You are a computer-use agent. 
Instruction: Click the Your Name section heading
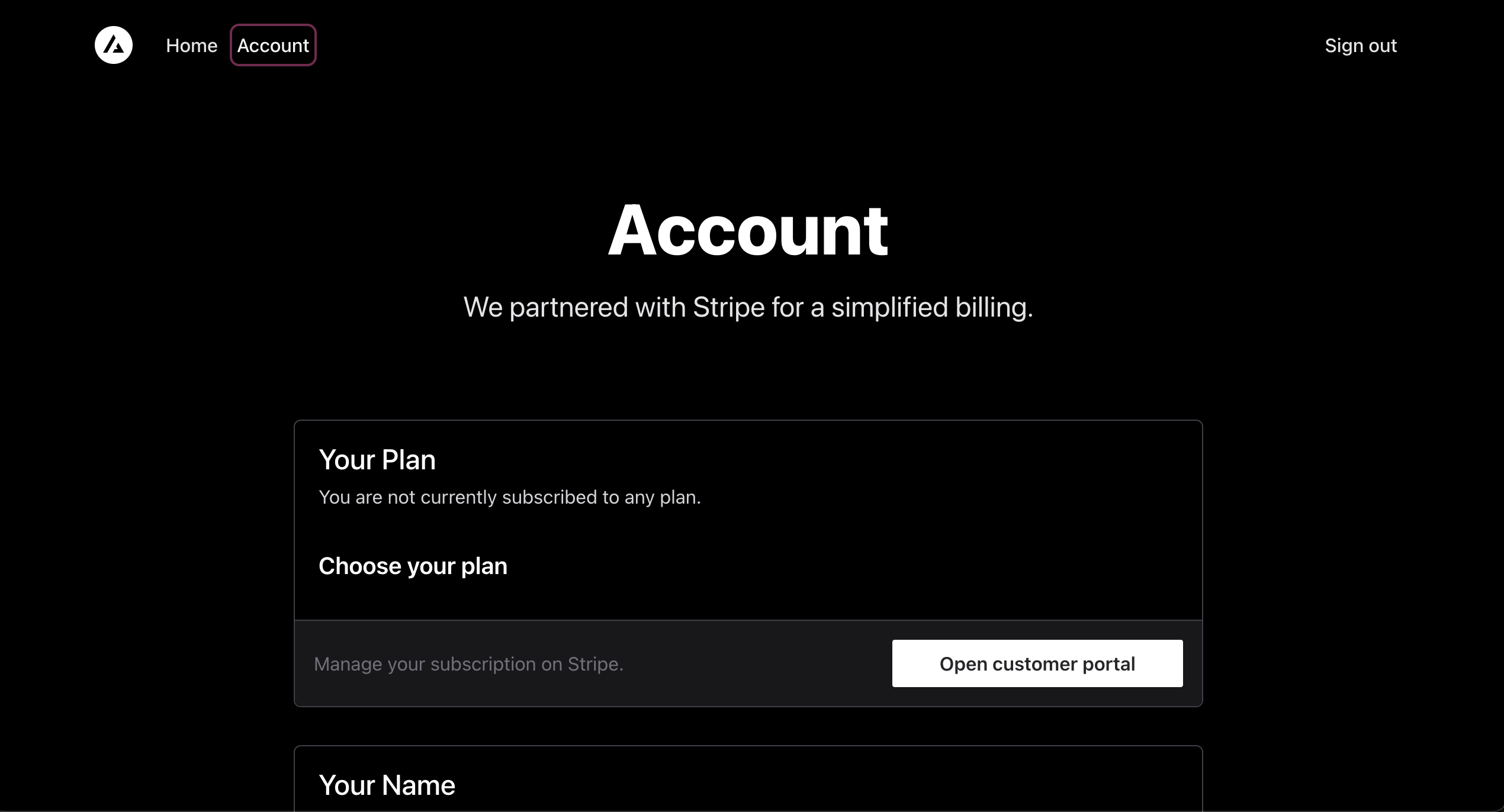[x=387, y=785]
